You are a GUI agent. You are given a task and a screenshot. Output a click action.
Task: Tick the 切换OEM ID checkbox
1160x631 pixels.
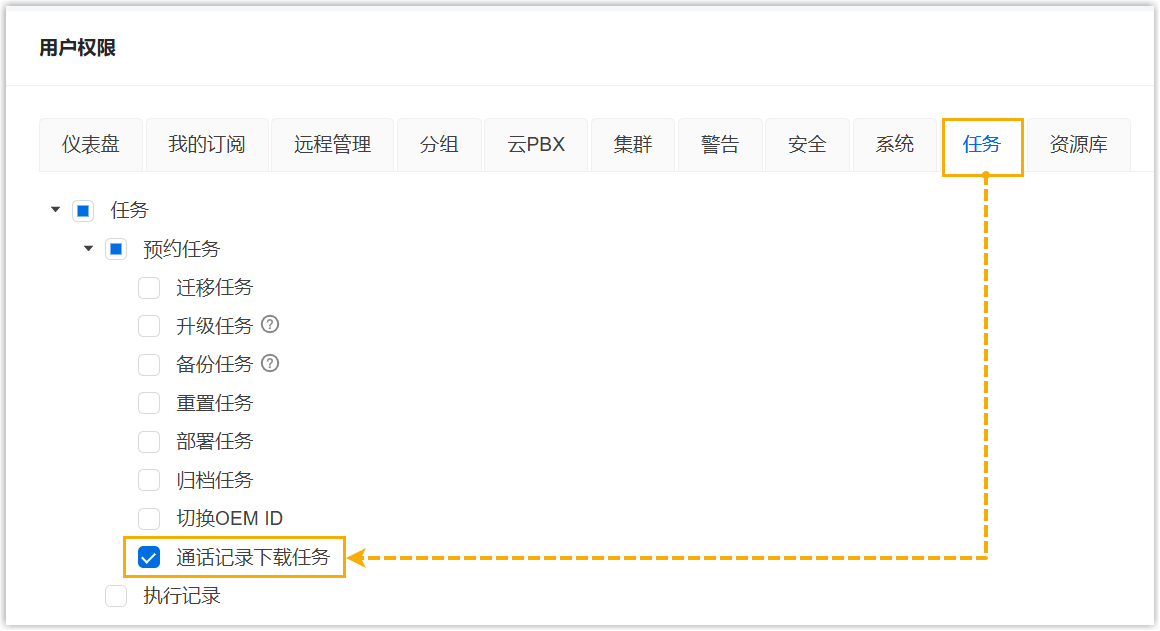[x=149, y=518]
